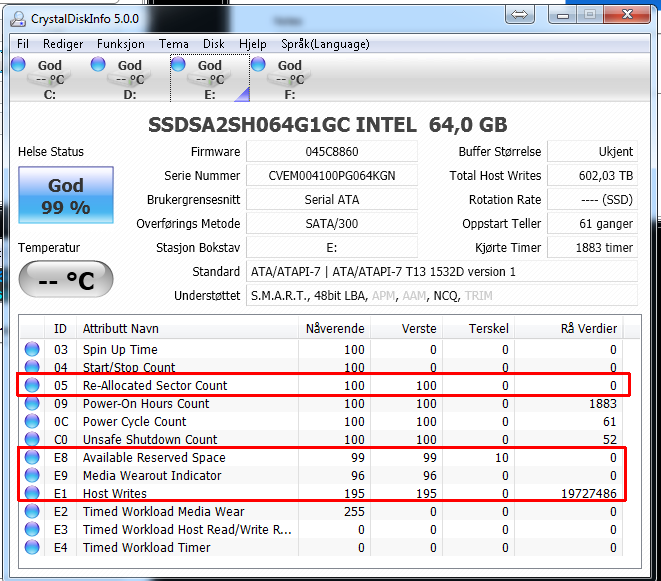Click the Nåverende column header
Viewport: 661px width, 581px height.
point(334,328)
